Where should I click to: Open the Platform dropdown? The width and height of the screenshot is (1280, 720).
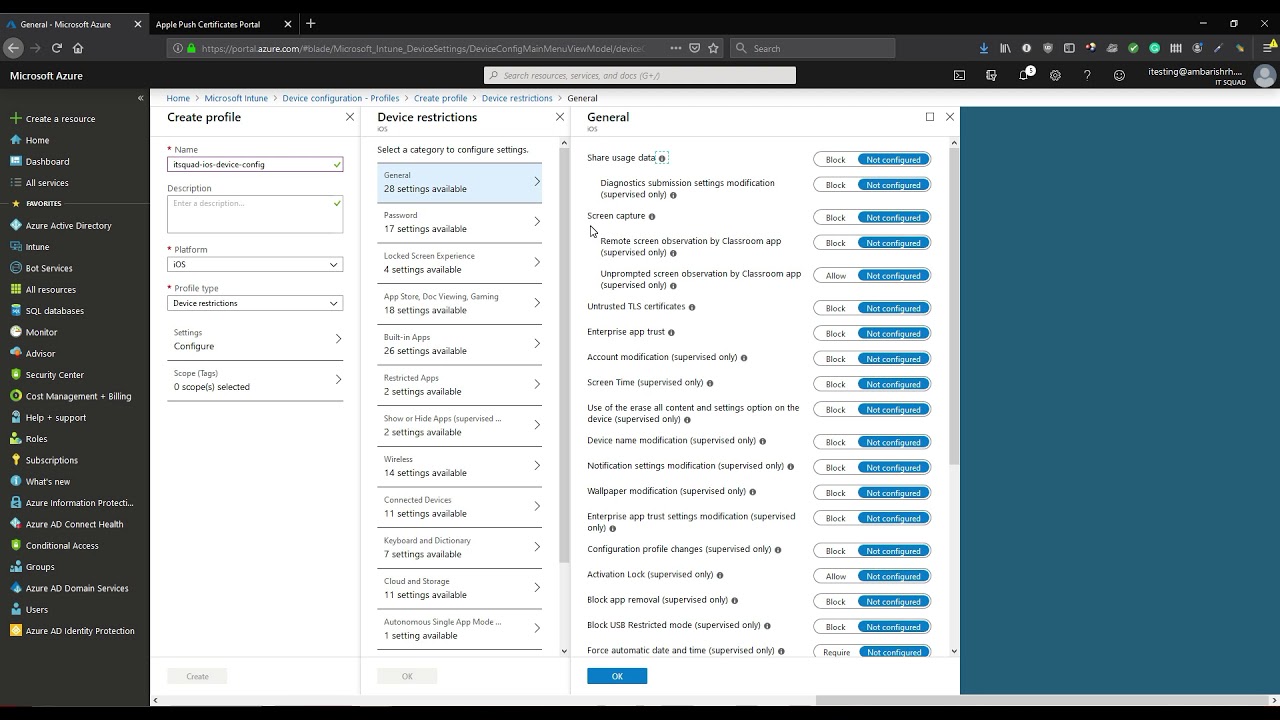[x=255, y=264]
